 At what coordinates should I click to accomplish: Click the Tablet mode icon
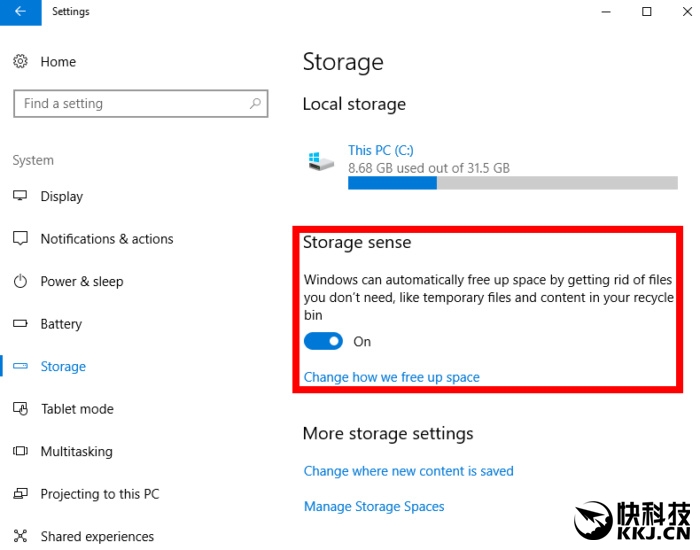[x=21, y=409]
